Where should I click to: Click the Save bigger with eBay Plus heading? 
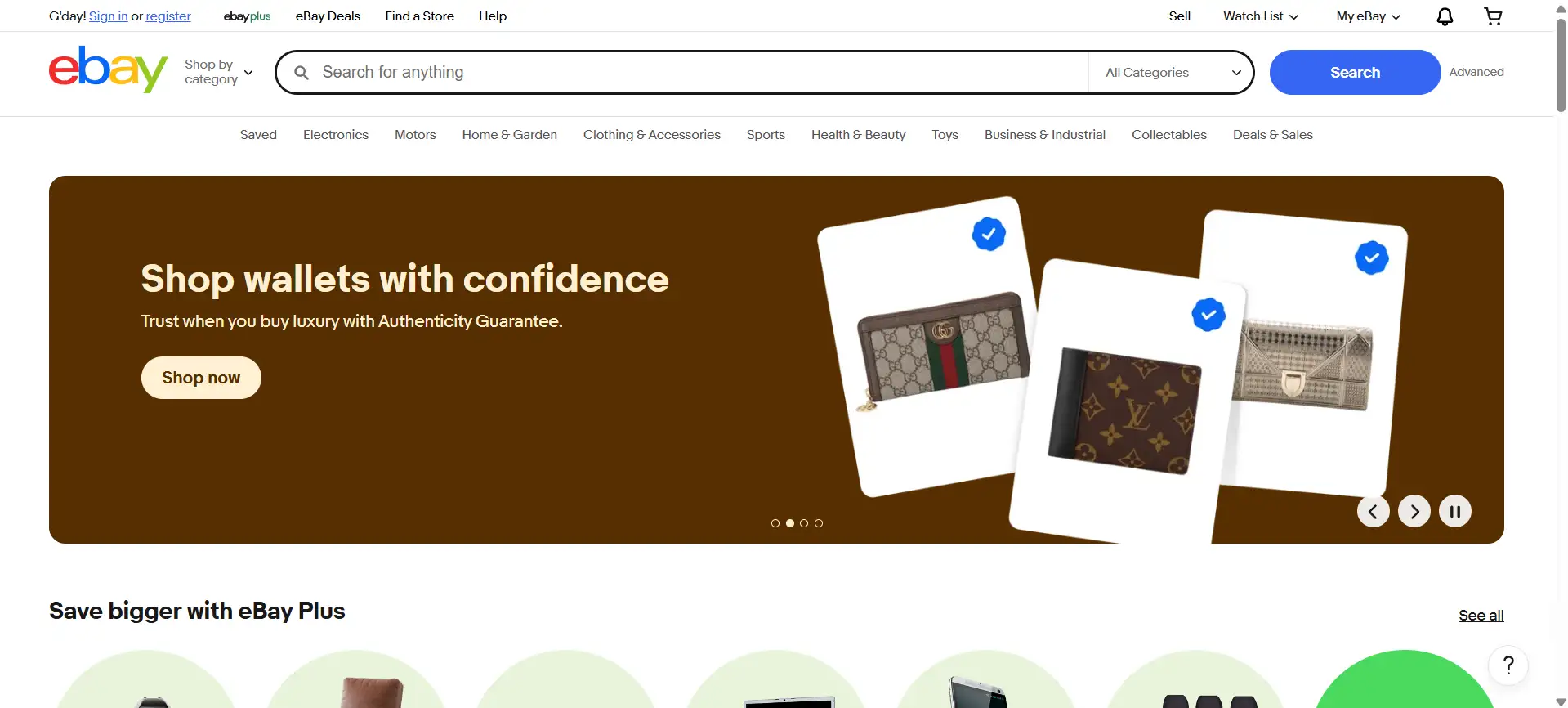[197, 612]
